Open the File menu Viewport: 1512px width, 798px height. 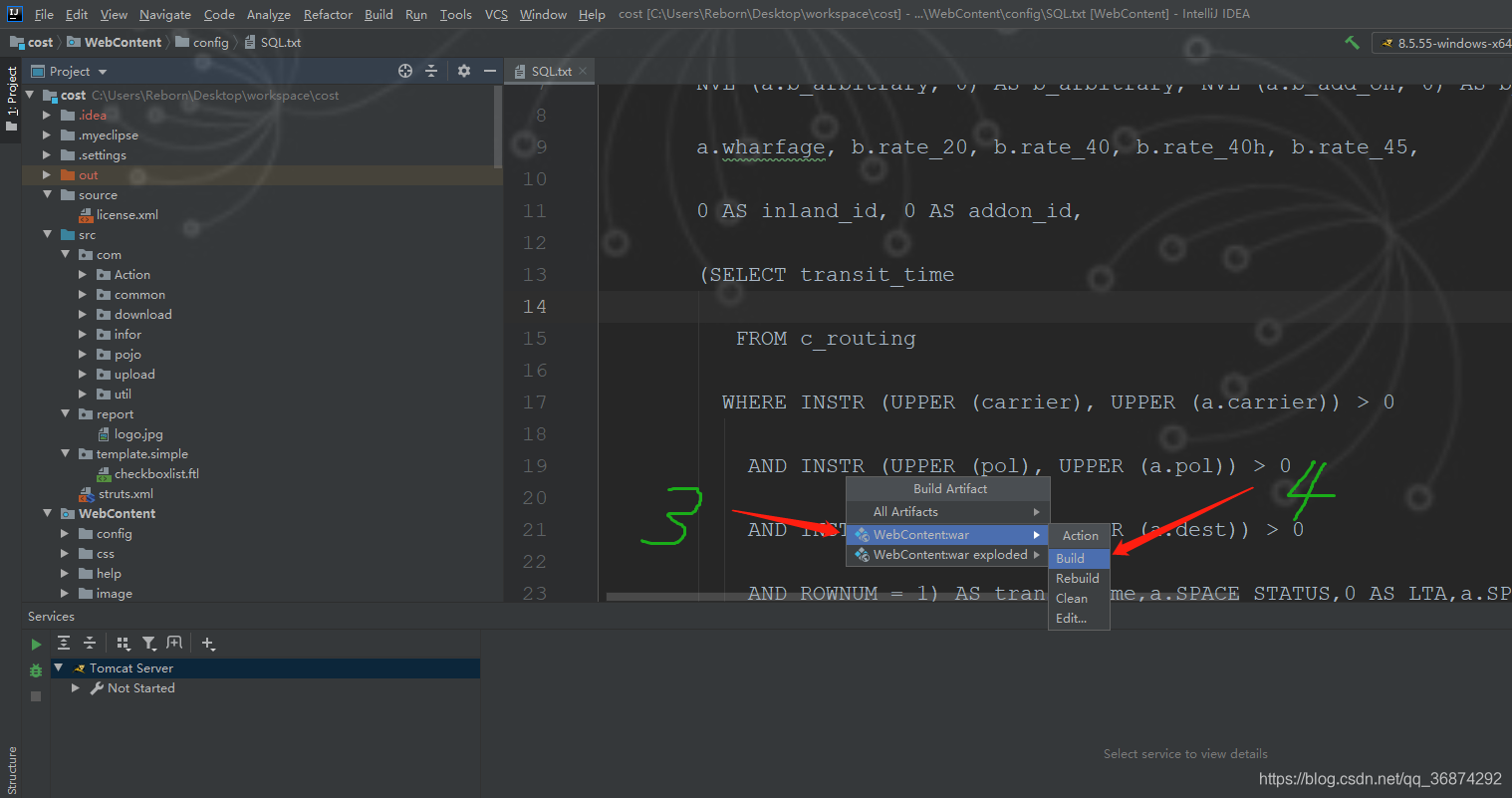click(44, 14)
